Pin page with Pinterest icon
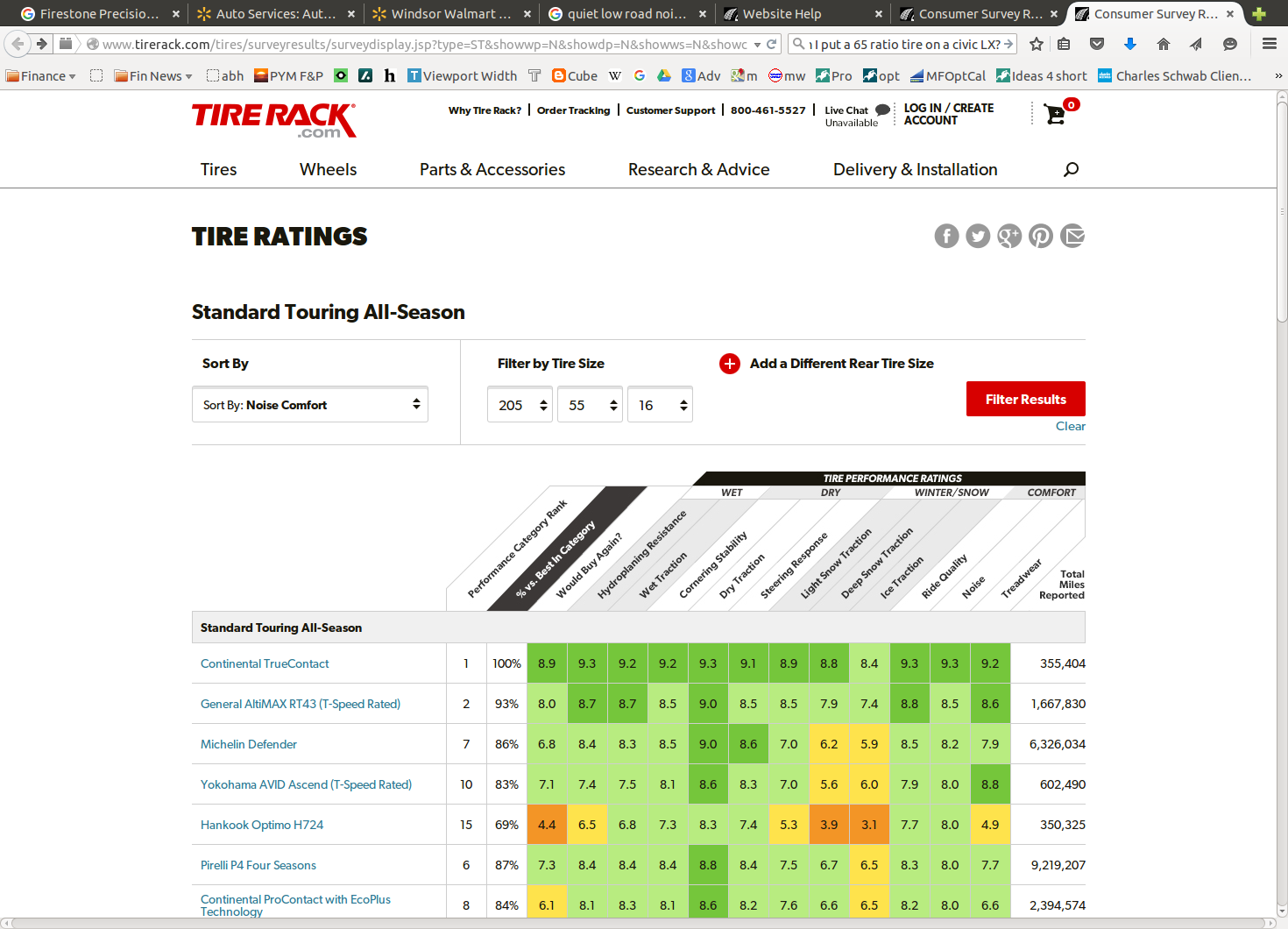Viewport: 1288px width, 929px height. point(1041,236)
